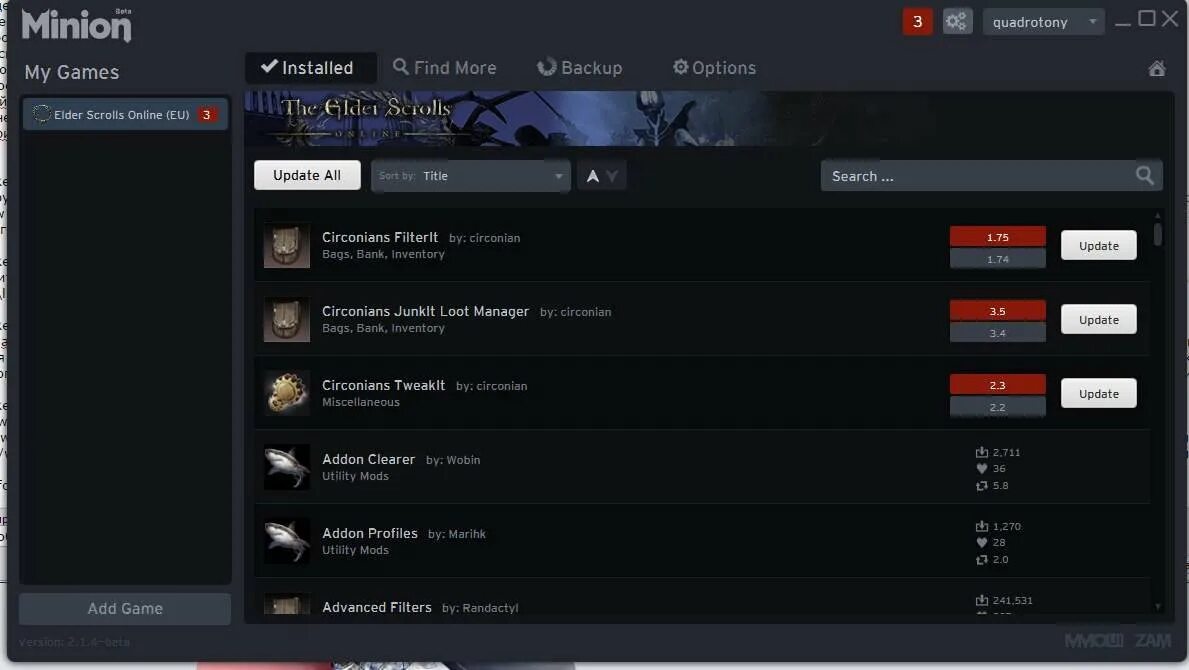Click the Elder Scrolls Online game icon
This screenshot has height=670, width=1189.
[42, 114]
